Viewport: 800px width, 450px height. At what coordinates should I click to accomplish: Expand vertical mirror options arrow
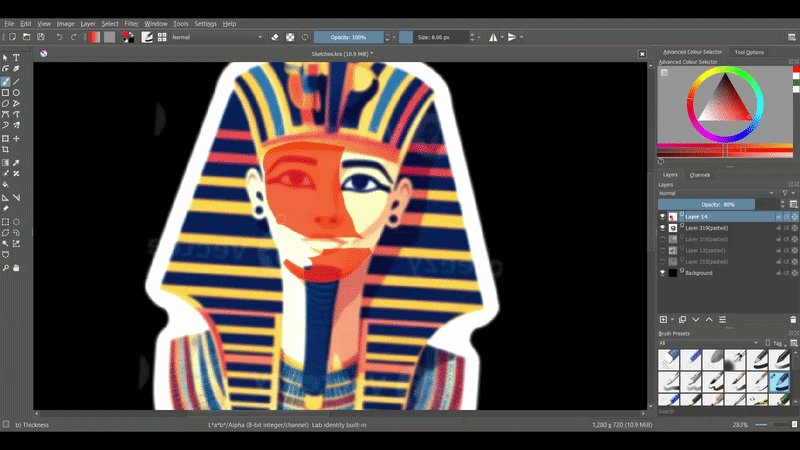[x=521, y=37]
